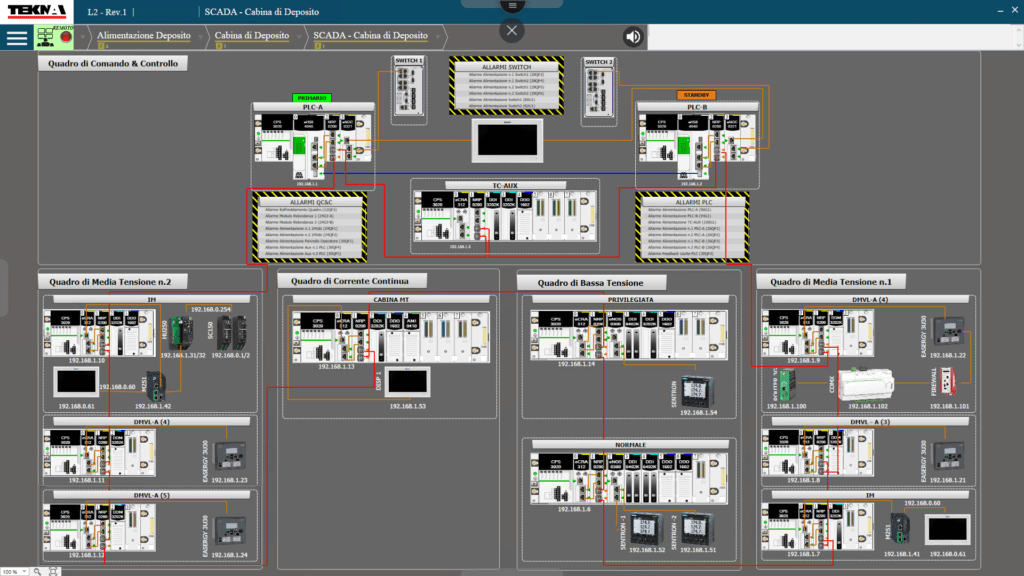Click the fit-to-screen icon

tap(52, 571)
